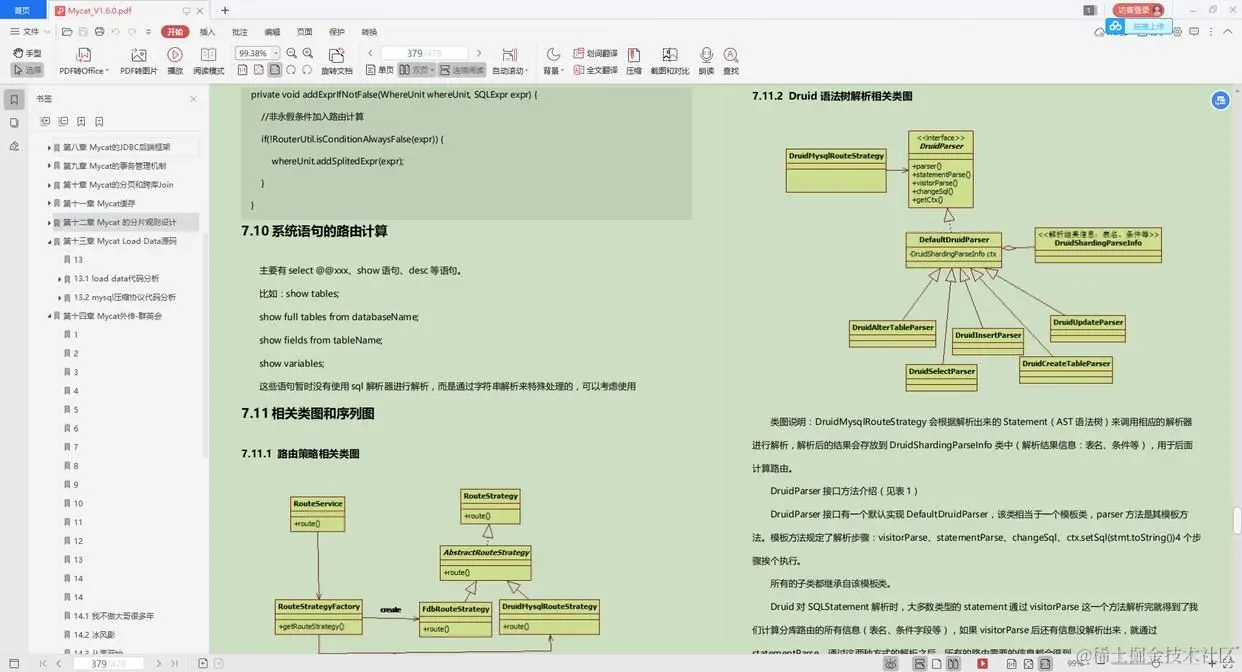Open 自动滚动 auto scroll options
This screenshot has height=672, width=1242.
coord(509,61)
